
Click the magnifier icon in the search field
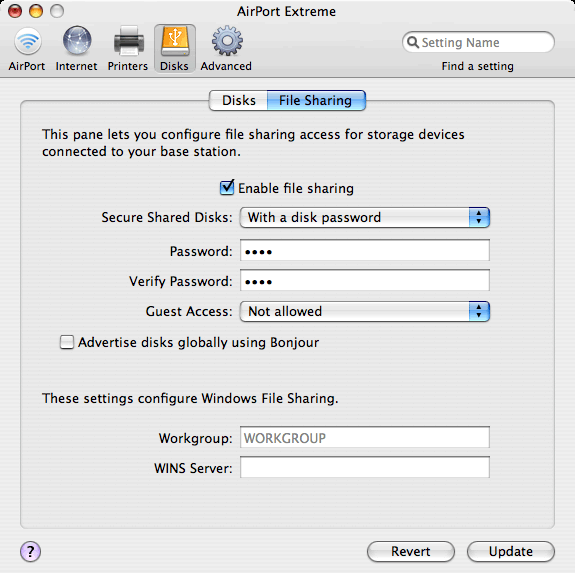(413, 42)
